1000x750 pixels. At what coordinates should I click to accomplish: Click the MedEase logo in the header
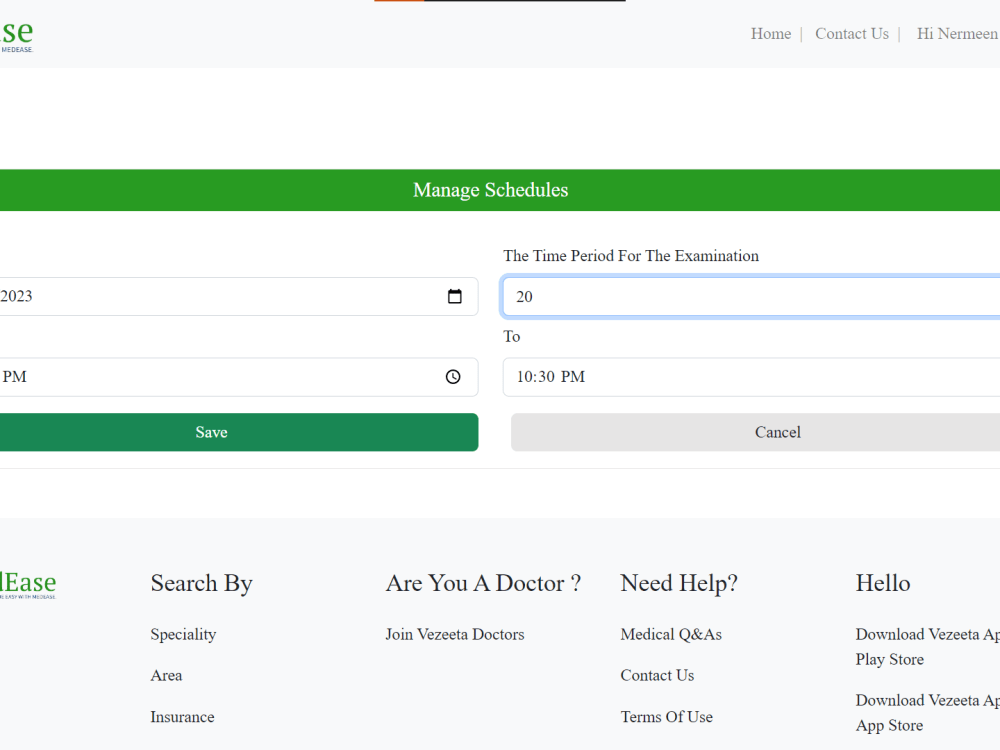pos(17,36)
